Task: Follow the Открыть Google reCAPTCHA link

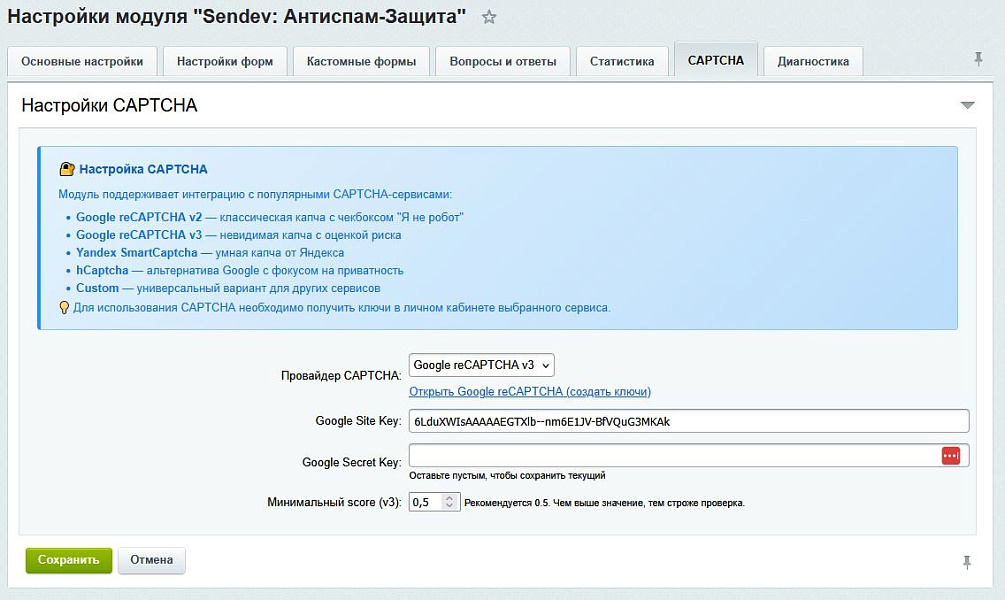Action: click(530, 391)
